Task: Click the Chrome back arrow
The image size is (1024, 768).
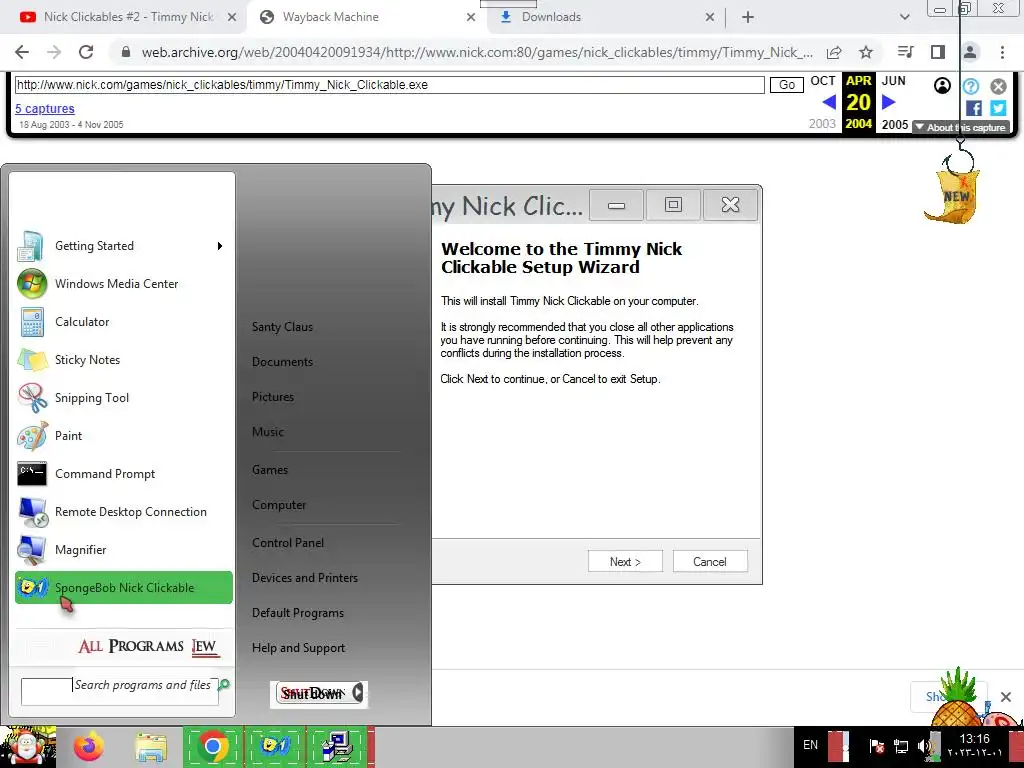Action: [22, 52]
